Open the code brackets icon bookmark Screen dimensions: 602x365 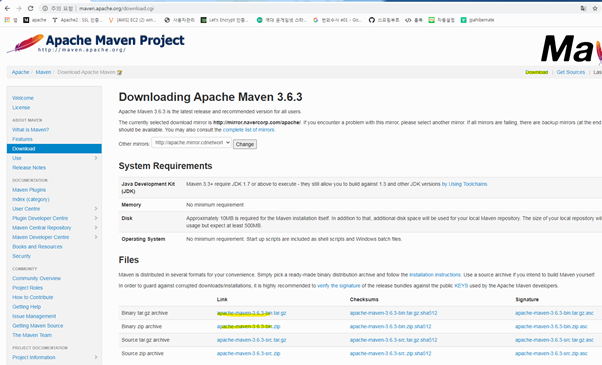coord(414,20)
